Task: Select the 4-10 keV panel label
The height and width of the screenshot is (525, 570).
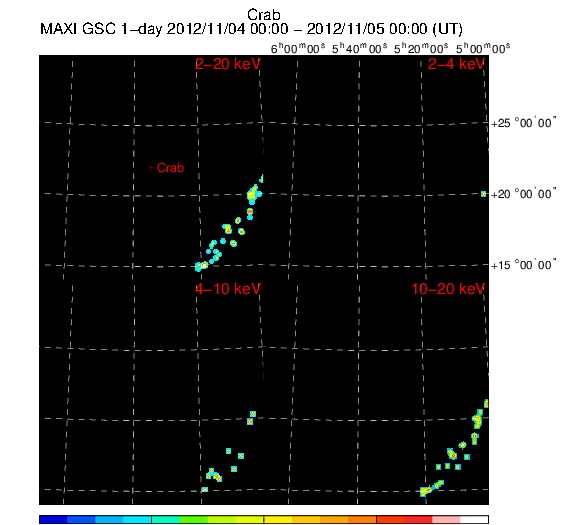Action: pos(228,289)
